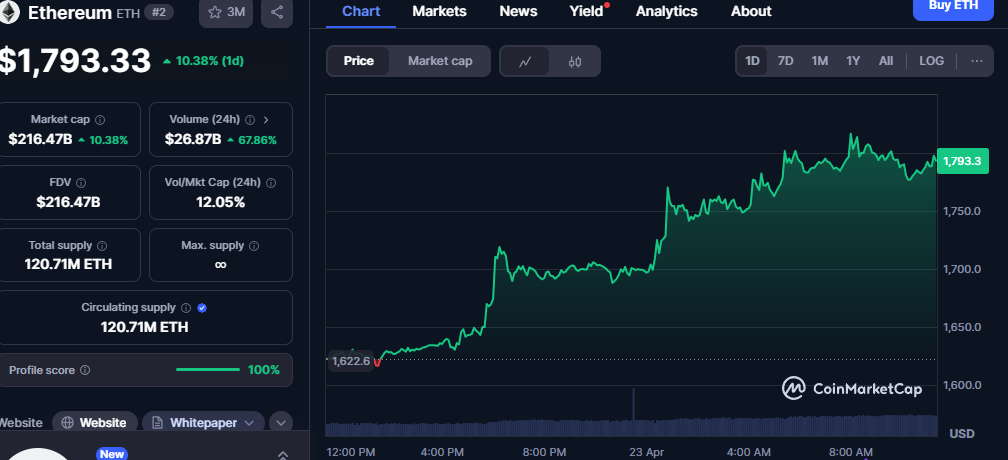Open the Ethereum Website link
This screenshot has width=1008, height=460.
94,423
